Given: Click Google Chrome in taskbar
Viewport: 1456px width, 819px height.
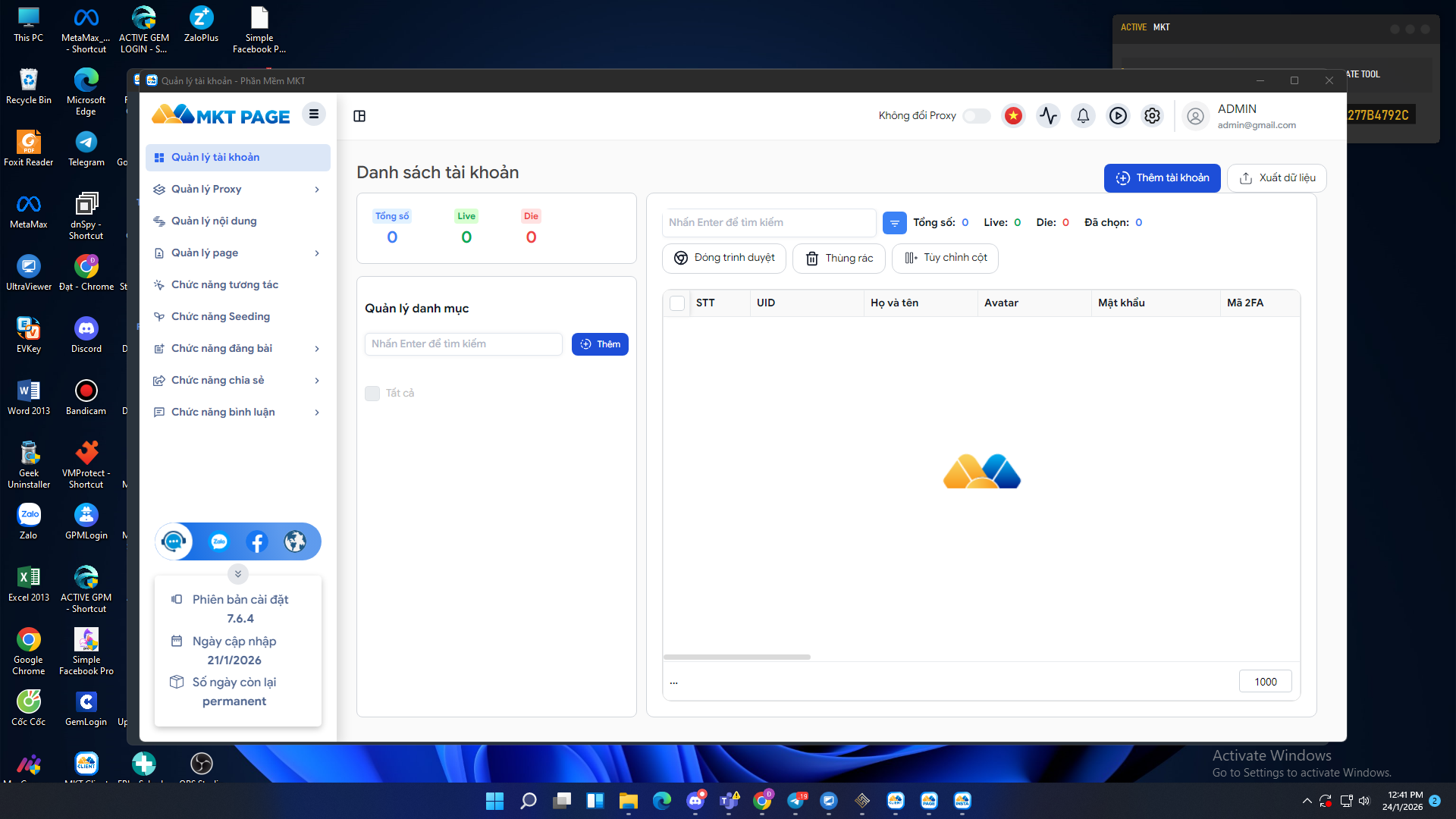Looking at the screenshot, I should click(x=762, y=801).
